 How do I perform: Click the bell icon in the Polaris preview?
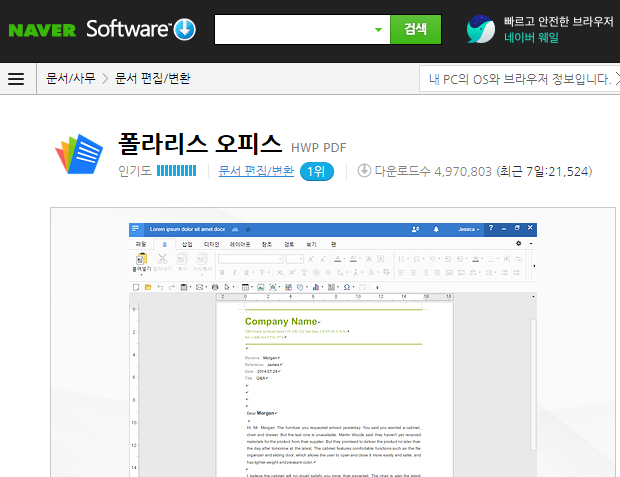click(436, 229)
